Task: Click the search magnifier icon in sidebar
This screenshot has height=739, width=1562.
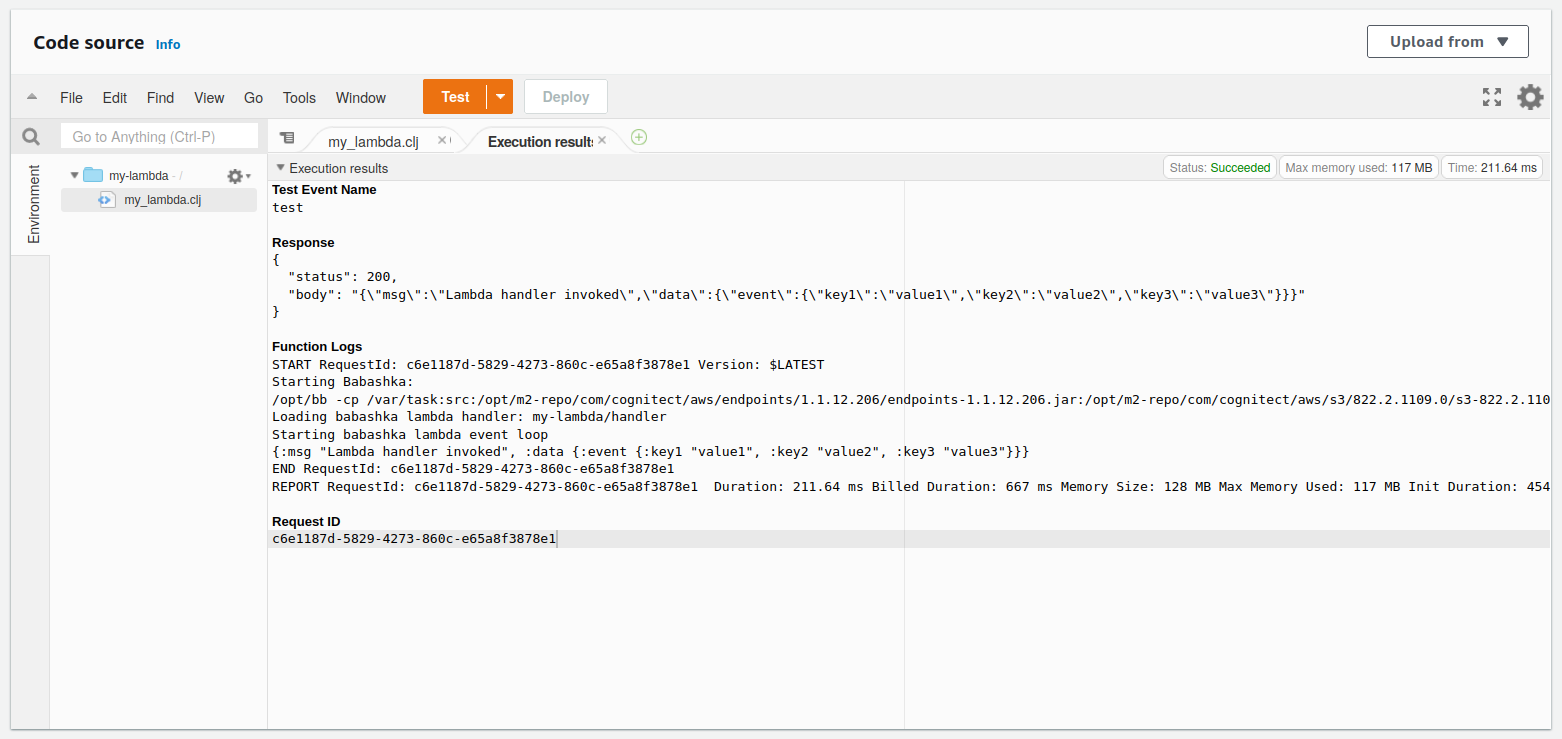Action: coord(31,137)
